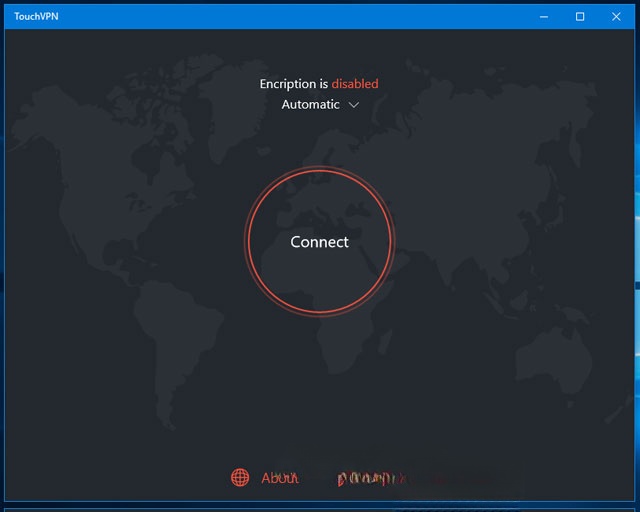Click the red 'disabled' status text
The image size is (640, 512).
point(355,84)
